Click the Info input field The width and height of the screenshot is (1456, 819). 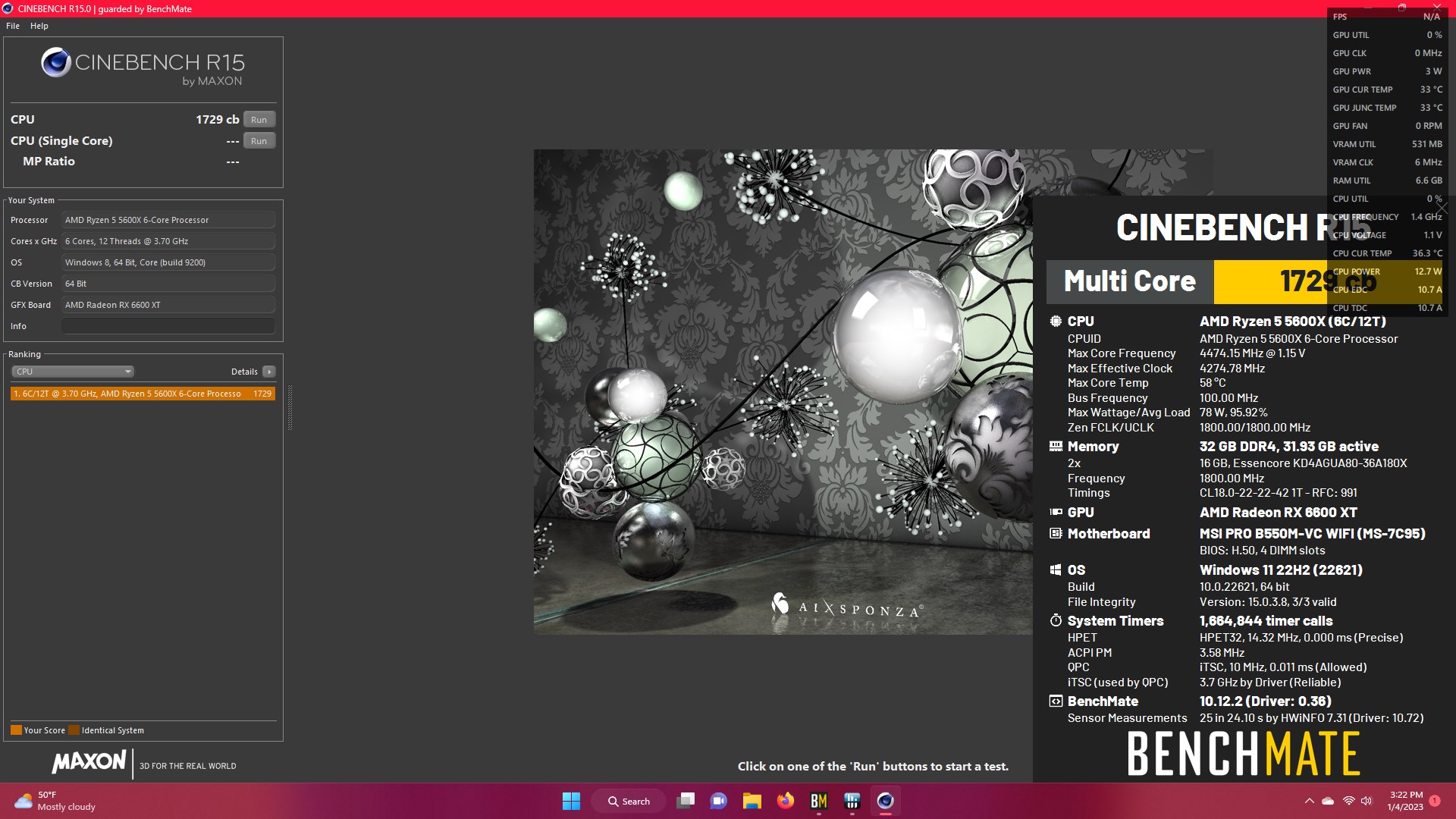coord(168,326)
